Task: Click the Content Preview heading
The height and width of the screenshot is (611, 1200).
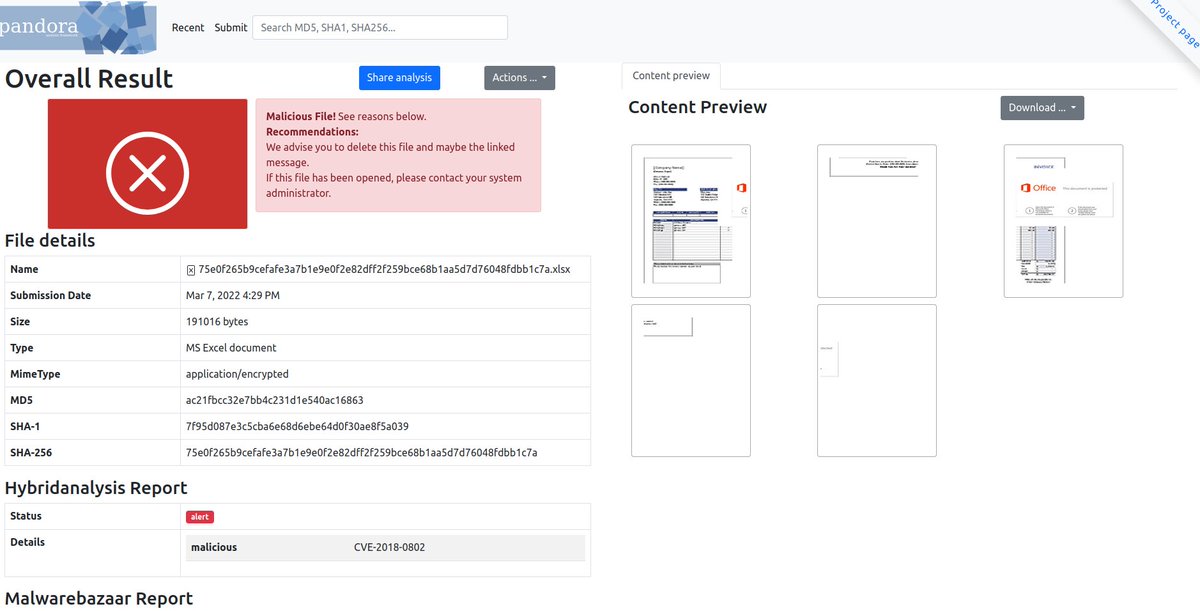Action: 698,107
